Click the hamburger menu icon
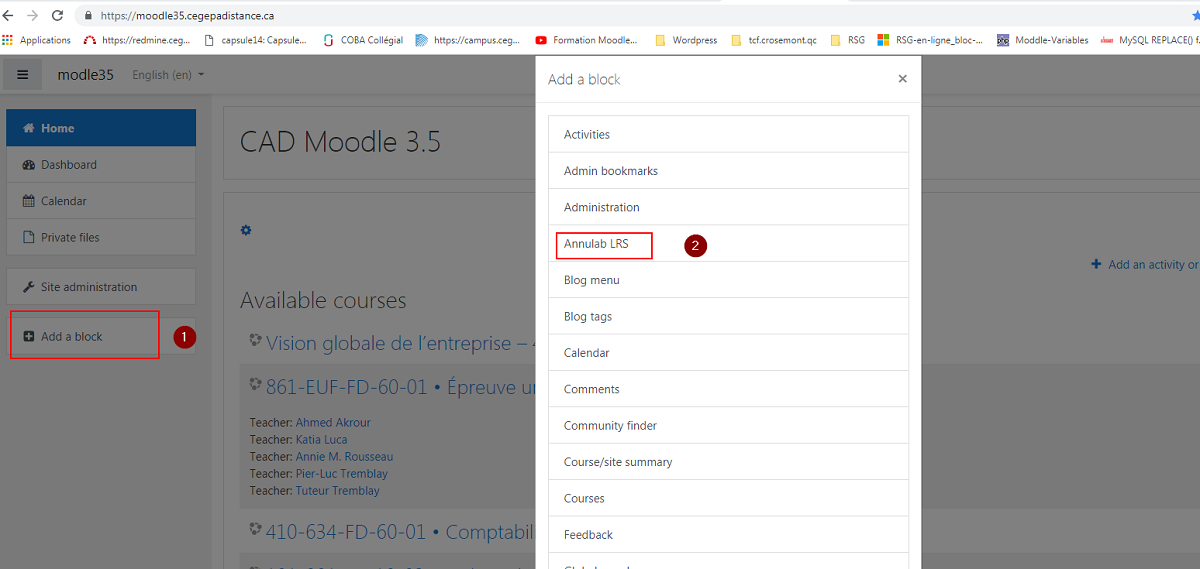1200x569 pixels. pos(23,75)
